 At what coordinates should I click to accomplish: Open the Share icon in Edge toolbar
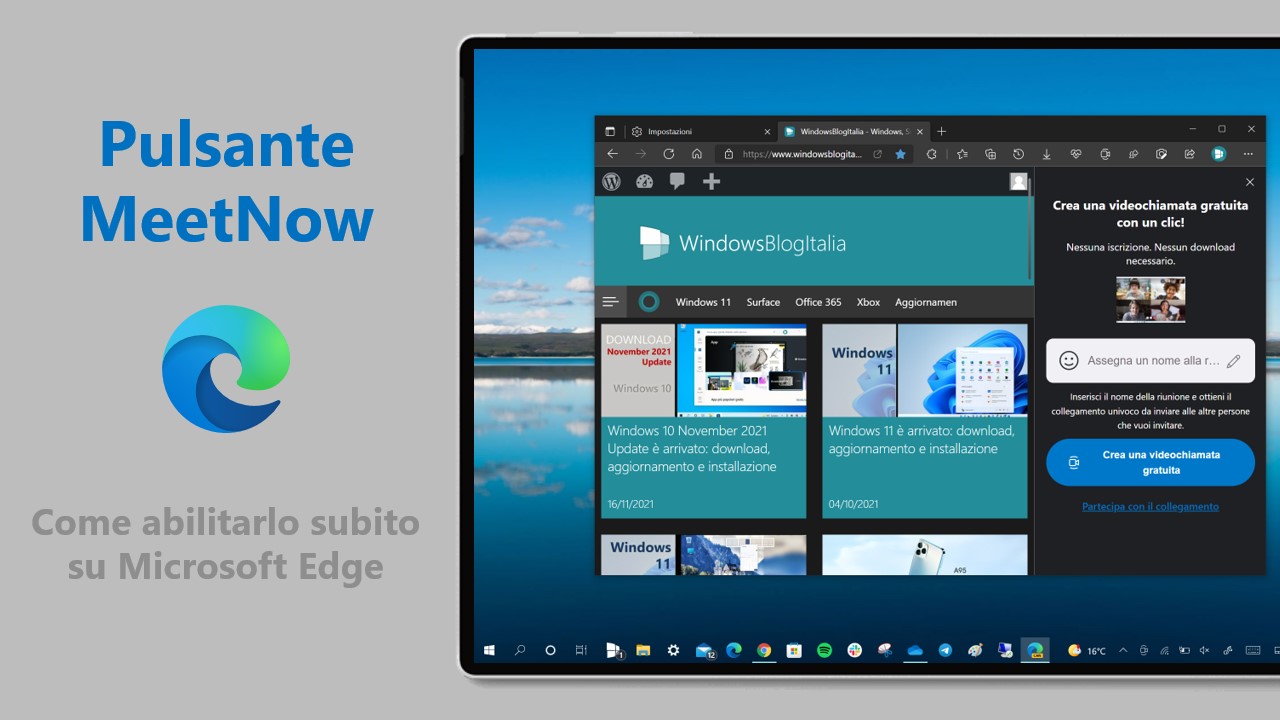coord(1190,154)
